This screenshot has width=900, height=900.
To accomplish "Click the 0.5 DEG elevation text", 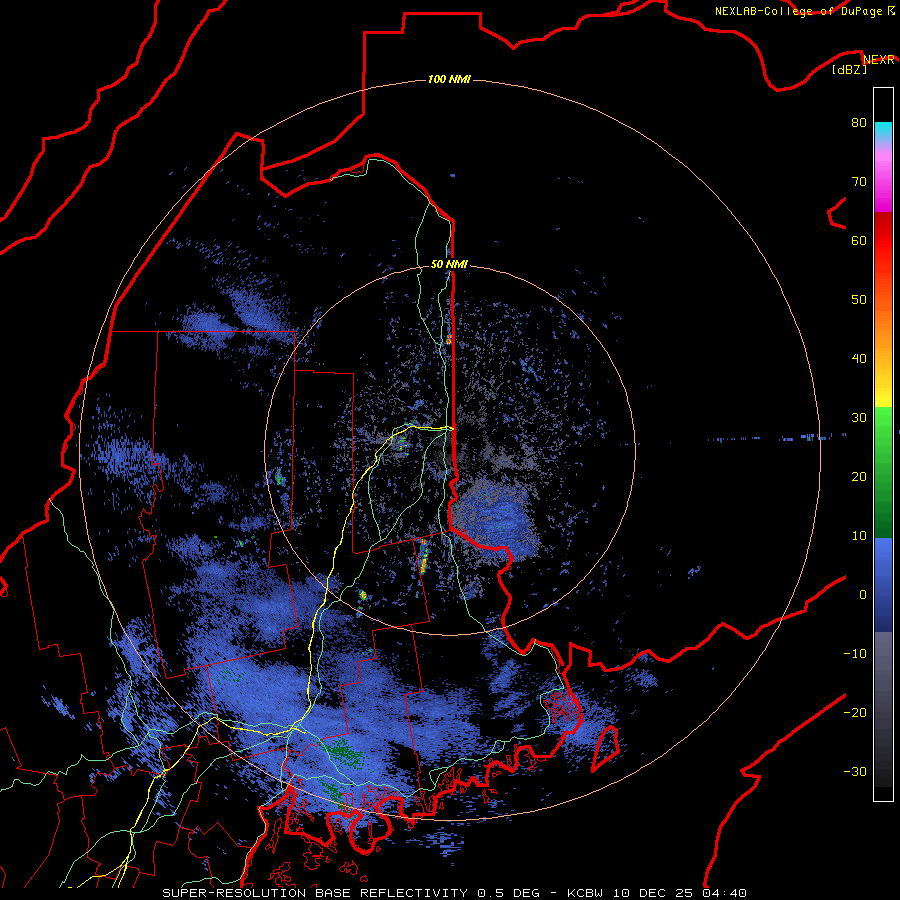I will 511,893.
